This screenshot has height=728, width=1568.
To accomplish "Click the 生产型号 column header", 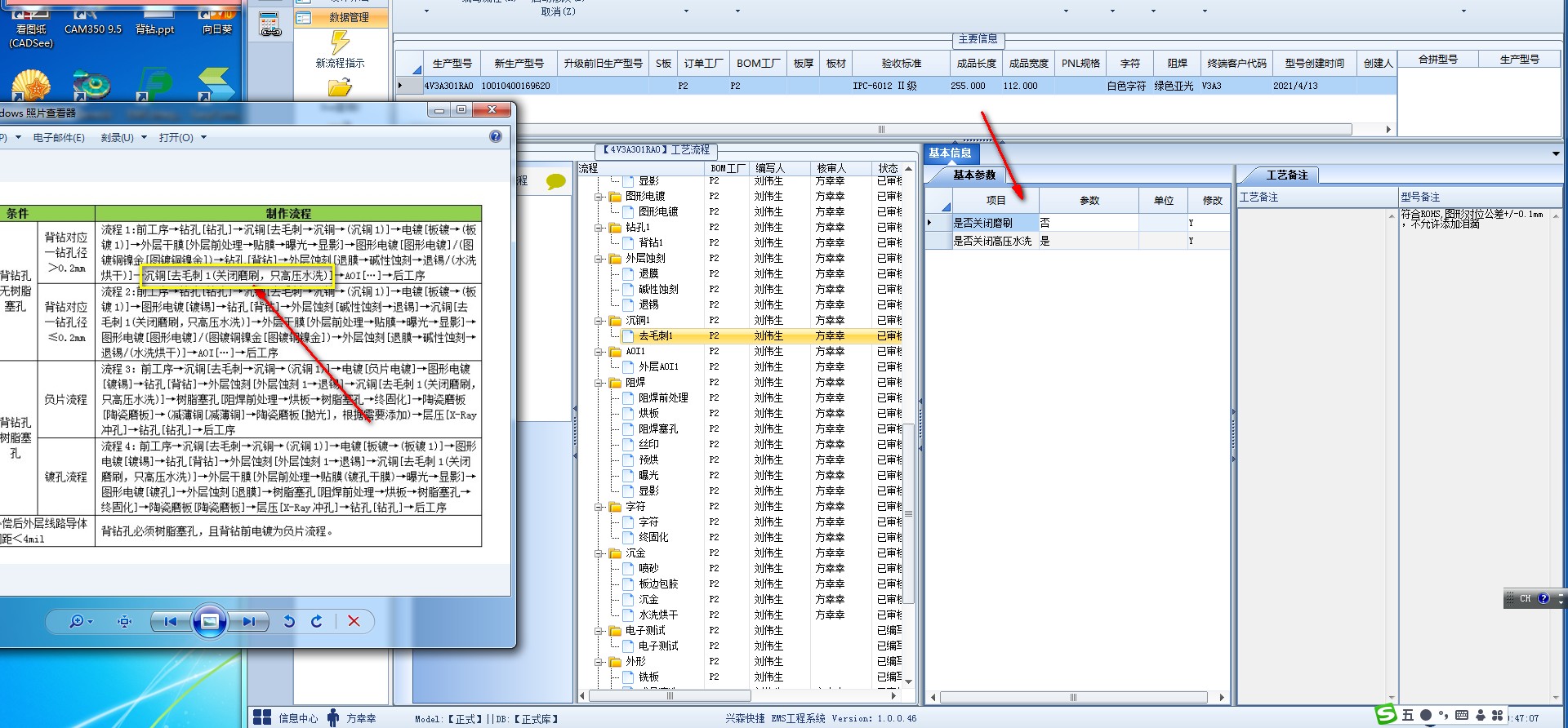I will [452, 63].
